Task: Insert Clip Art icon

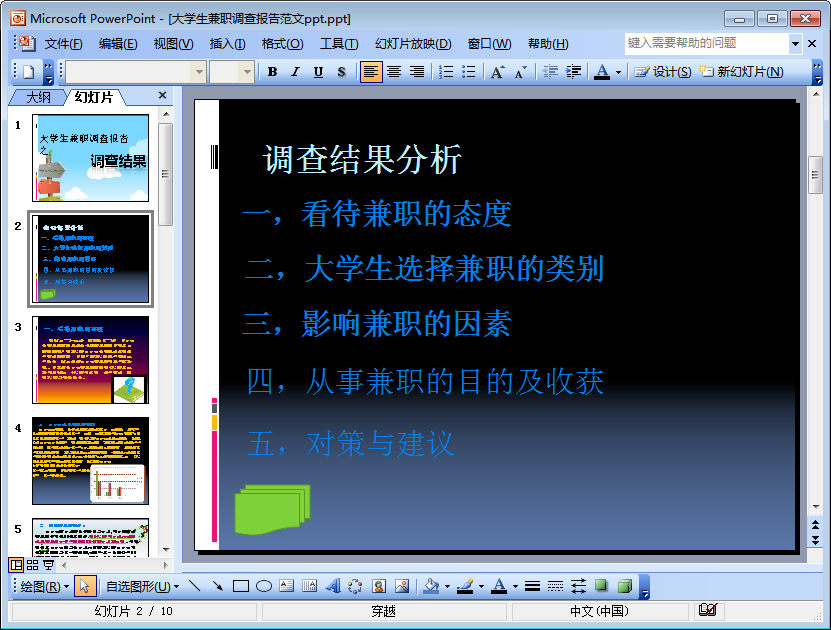Action: tap(379, 586)
